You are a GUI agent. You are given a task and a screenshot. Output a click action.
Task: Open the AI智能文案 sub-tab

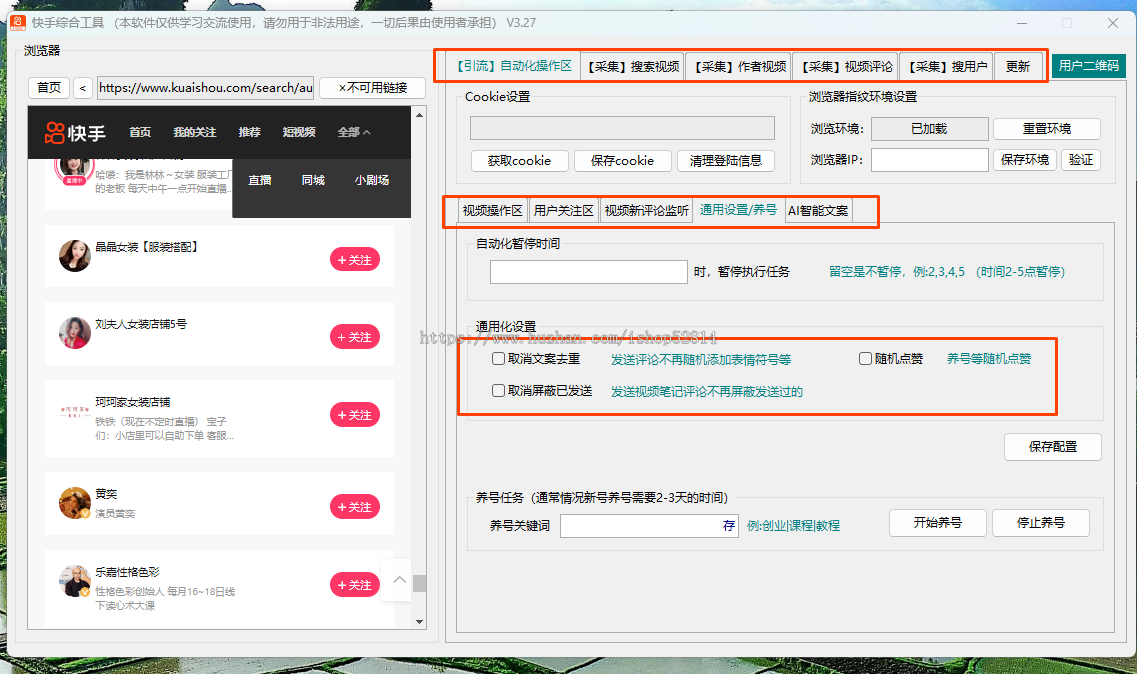[x=818, y=210]
